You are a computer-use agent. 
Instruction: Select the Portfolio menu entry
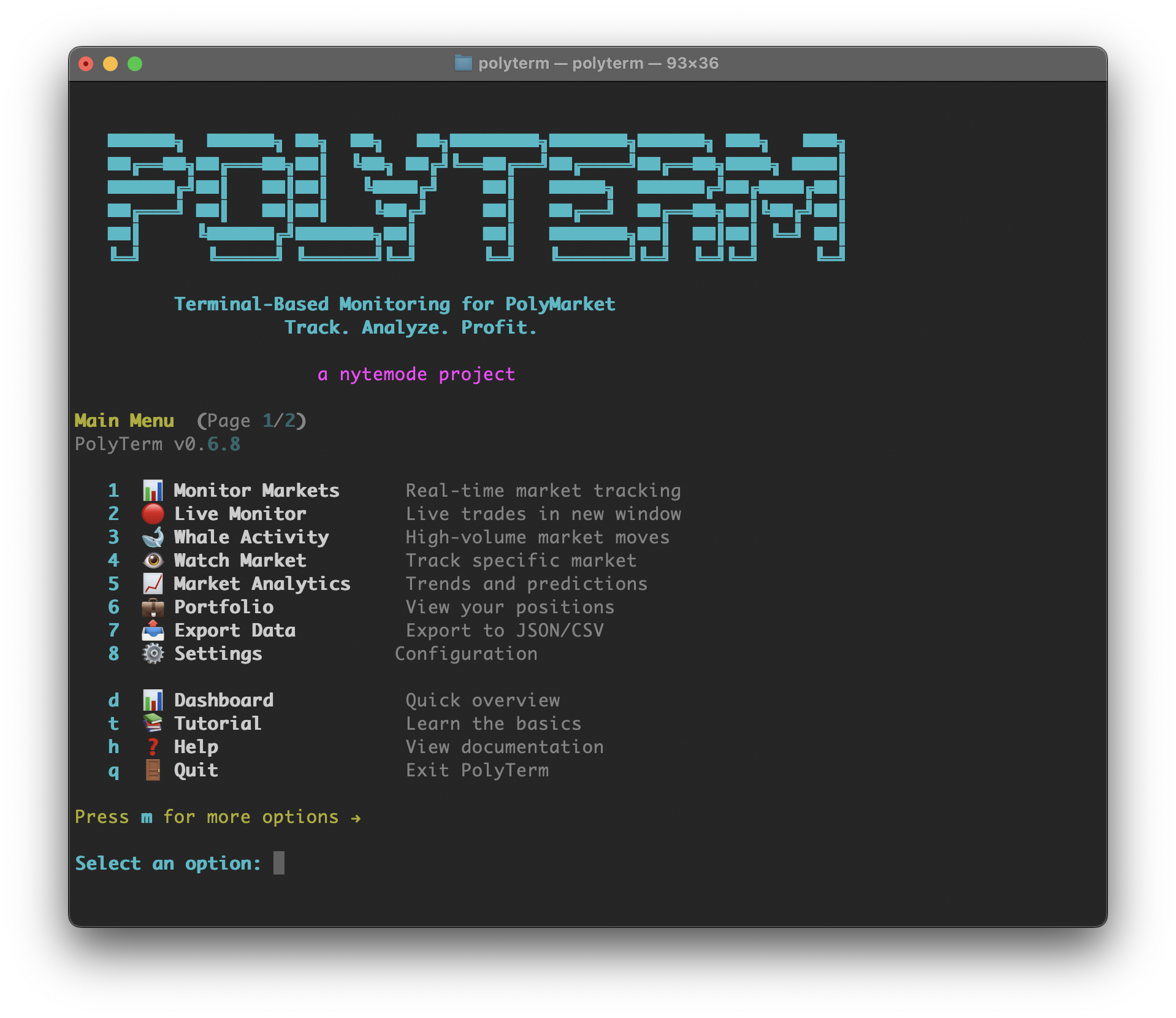(224, 607)
